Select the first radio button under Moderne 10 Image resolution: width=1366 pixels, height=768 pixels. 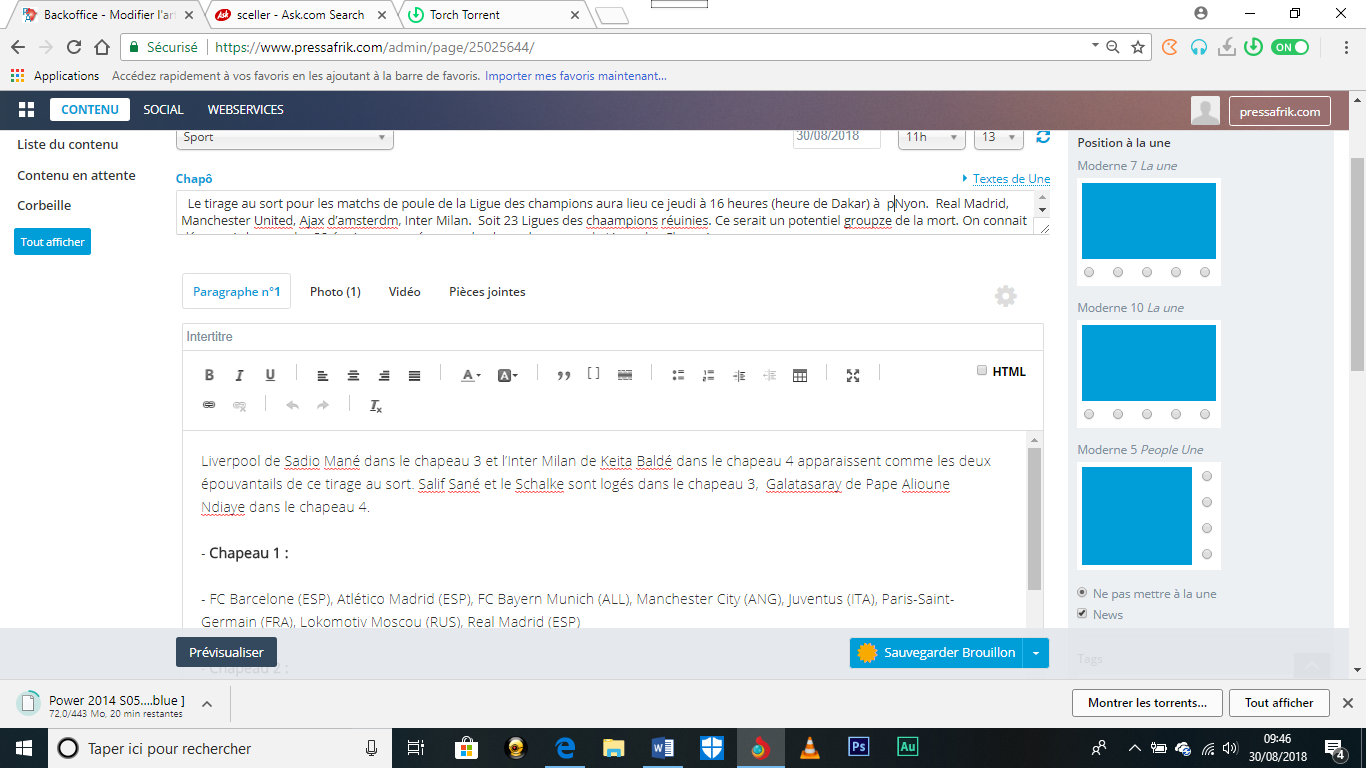tap(1089, 414)
